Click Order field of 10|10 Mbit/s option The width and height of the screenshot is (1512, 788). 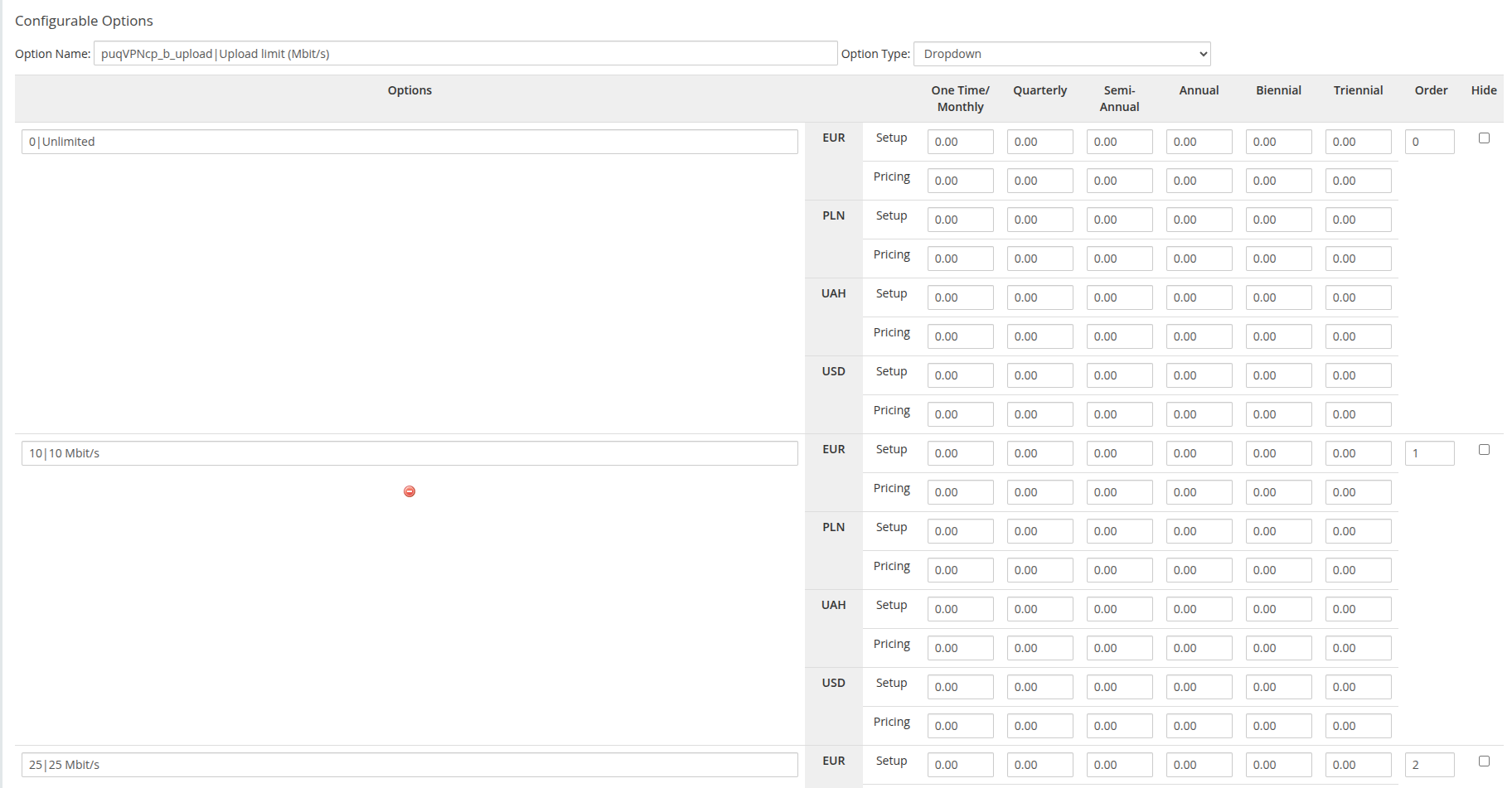point(1430,453)
